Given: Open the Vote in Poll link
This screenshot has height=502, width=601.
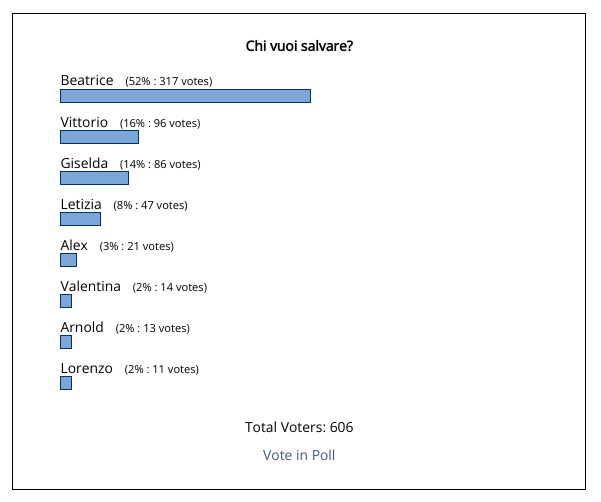Looking at the screenshot, I should pos(299,455).
